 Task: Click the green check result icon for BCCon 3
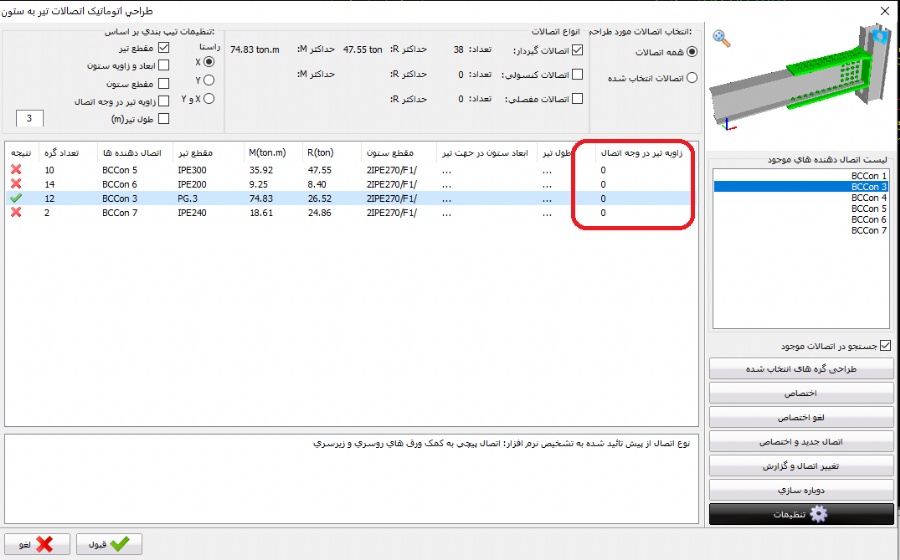coord(16,199)
